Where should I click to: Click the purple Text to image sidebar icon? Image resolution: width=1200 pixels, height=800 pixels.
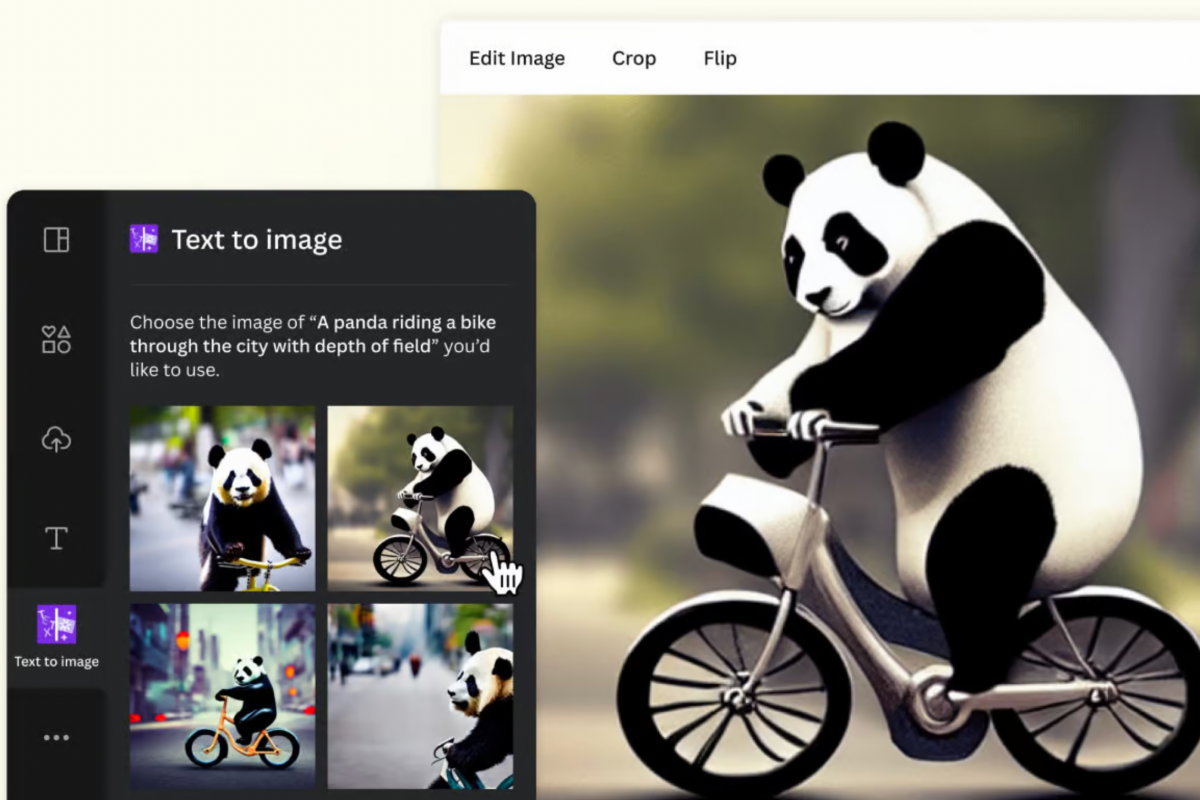56,624
